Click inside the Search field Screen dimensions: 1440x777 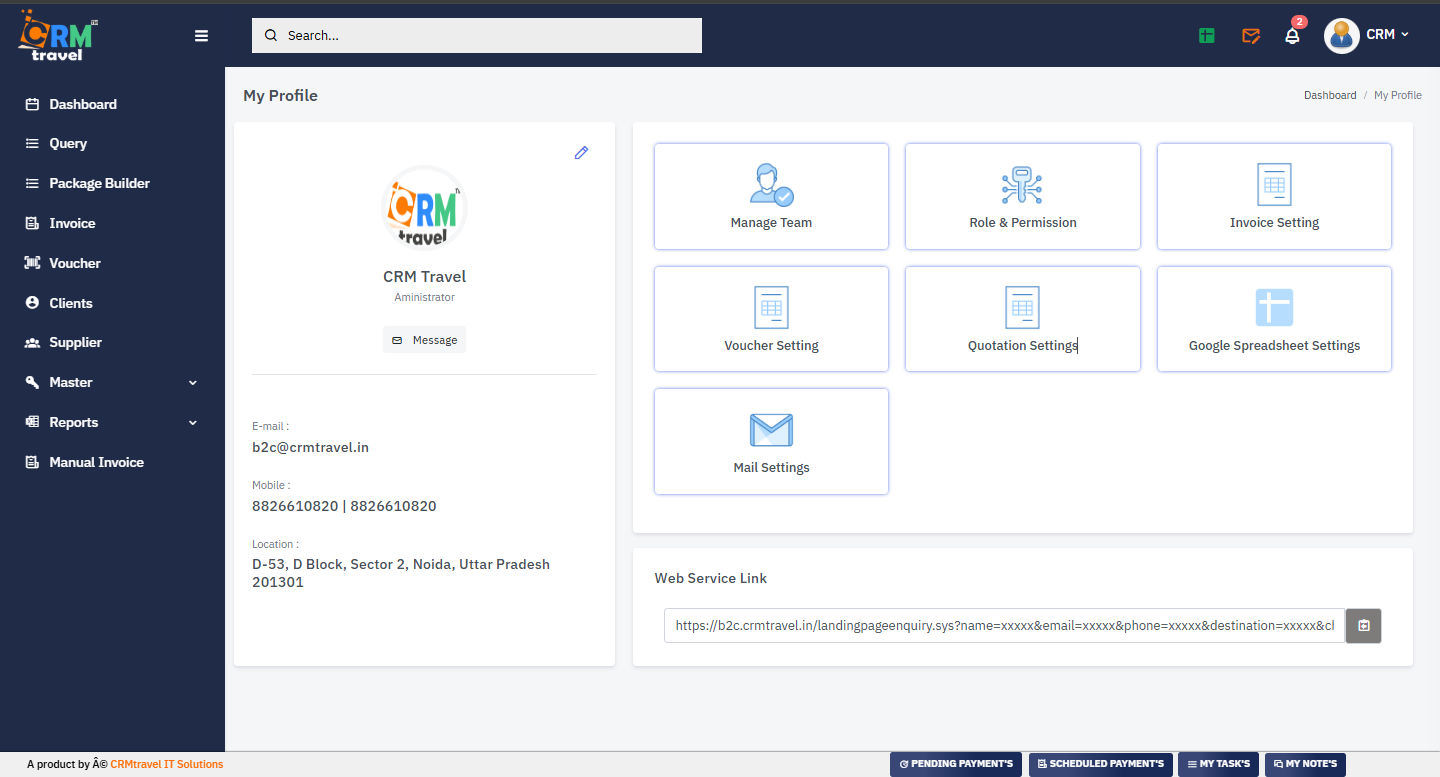(476, 35)
